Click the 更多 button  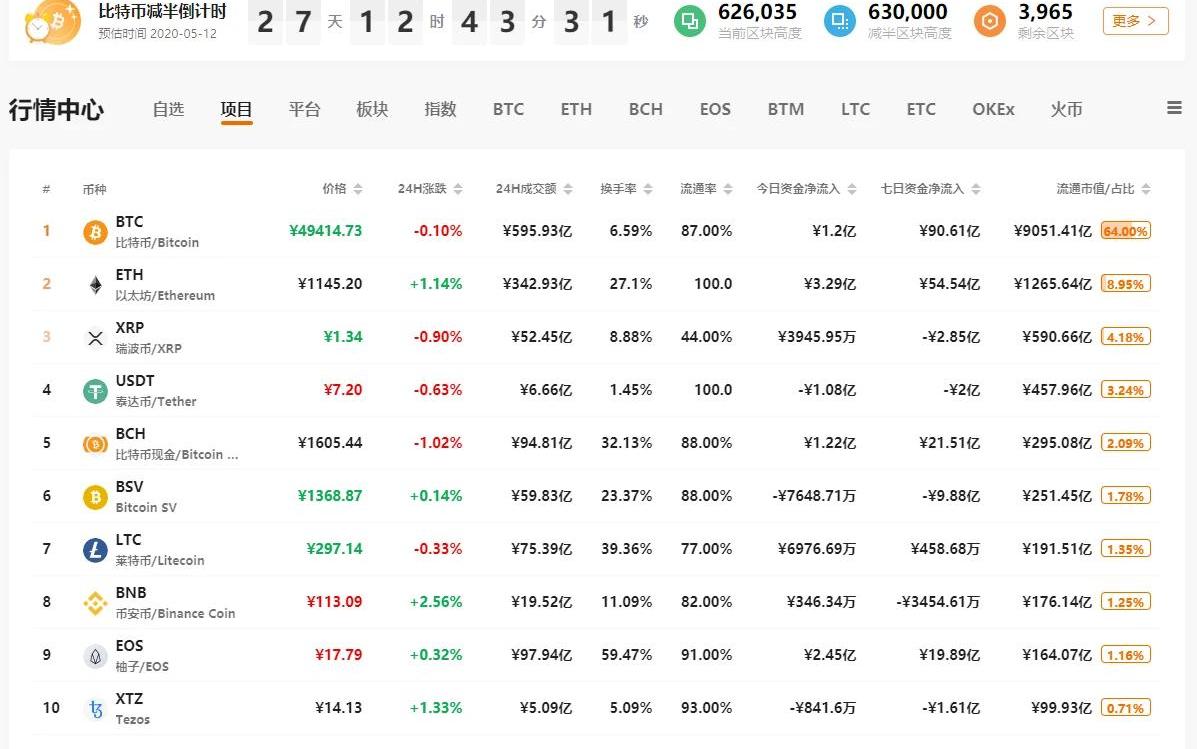[x=1135, y=21]
